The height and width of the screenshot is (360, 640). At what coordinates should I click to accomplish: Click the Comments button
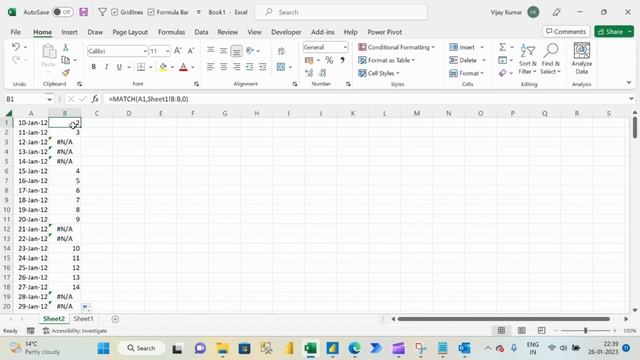(x=566, y=31)
